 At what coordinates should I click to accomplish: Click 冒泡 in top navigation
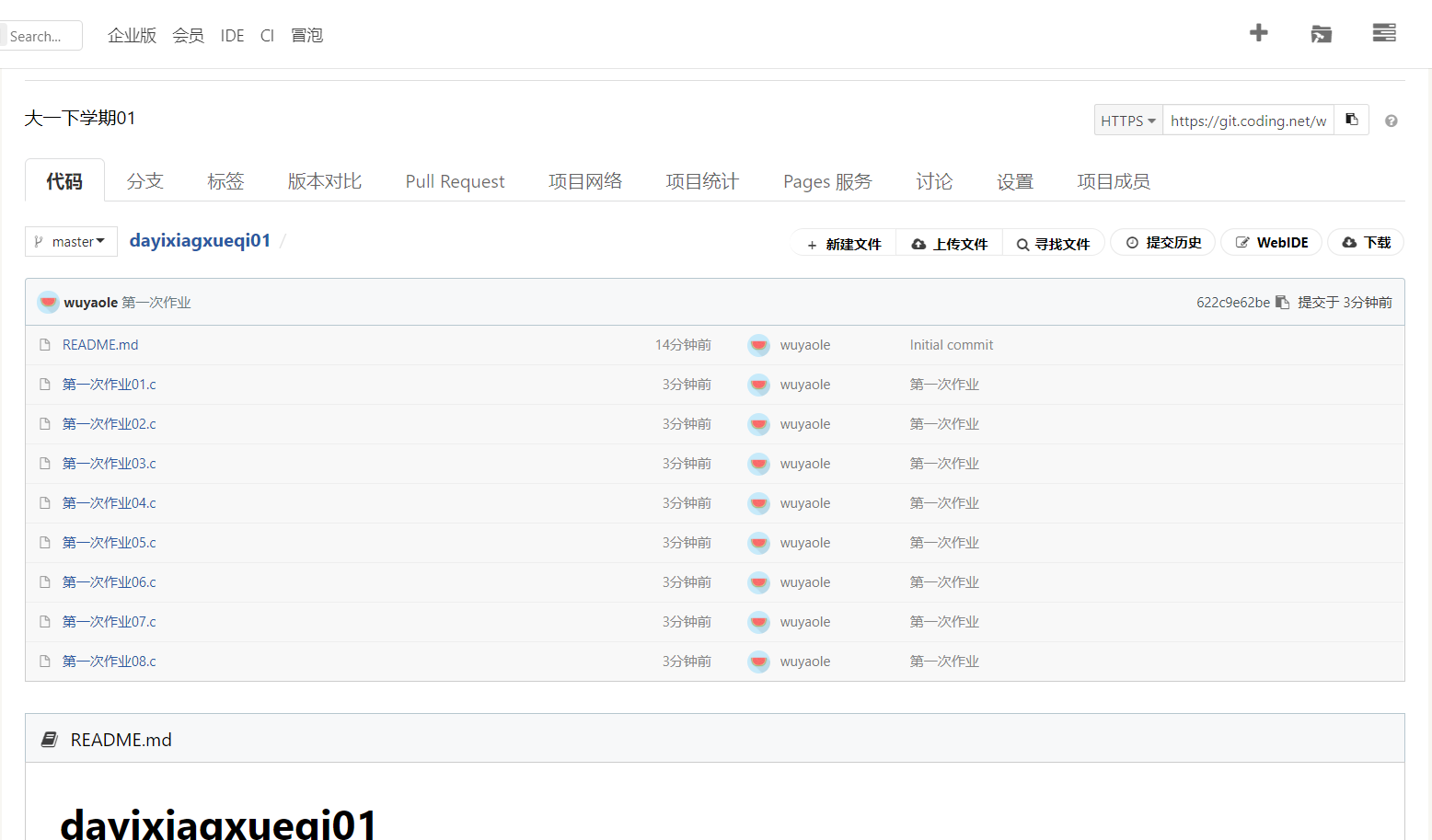click(306, 35)
